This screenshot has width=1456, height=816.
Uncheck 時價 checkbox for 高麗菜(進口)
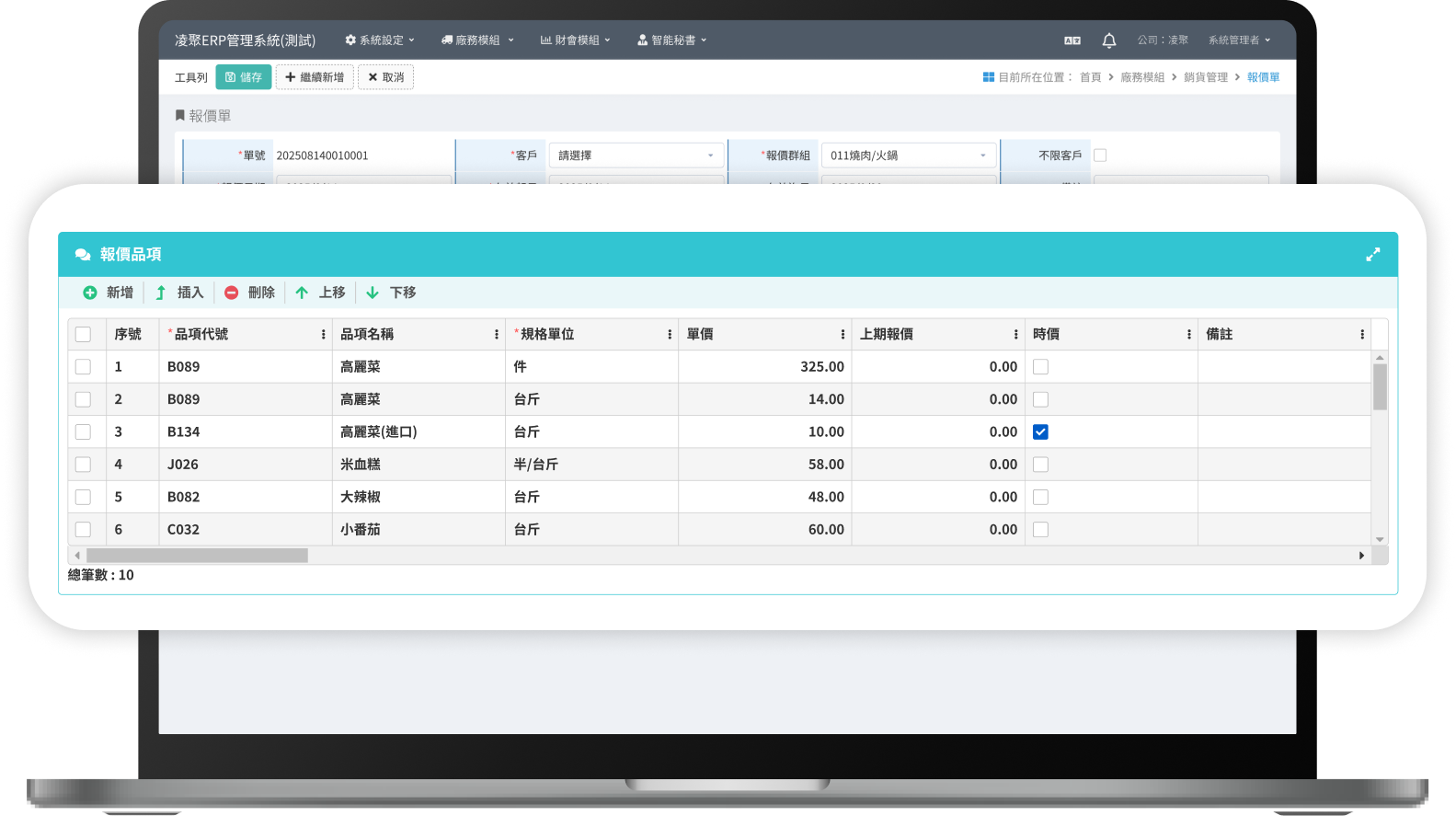(x=1040, y=432)
